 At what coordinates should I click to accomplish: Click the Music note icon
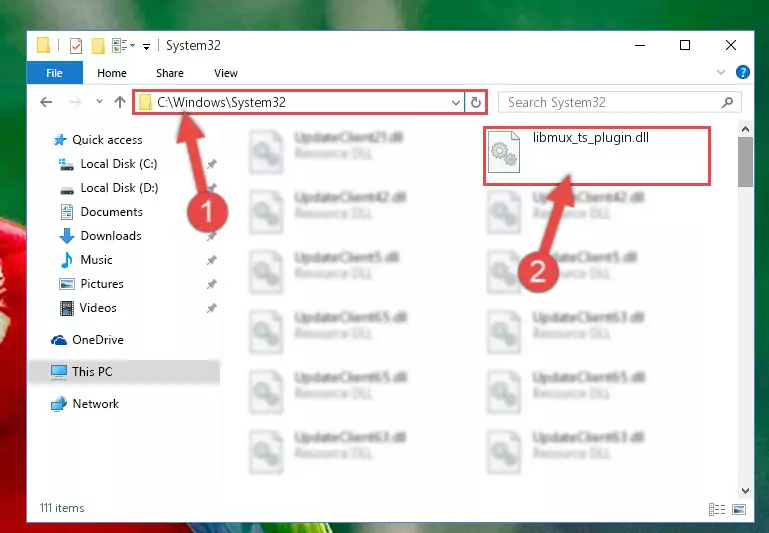coord(67,260)
